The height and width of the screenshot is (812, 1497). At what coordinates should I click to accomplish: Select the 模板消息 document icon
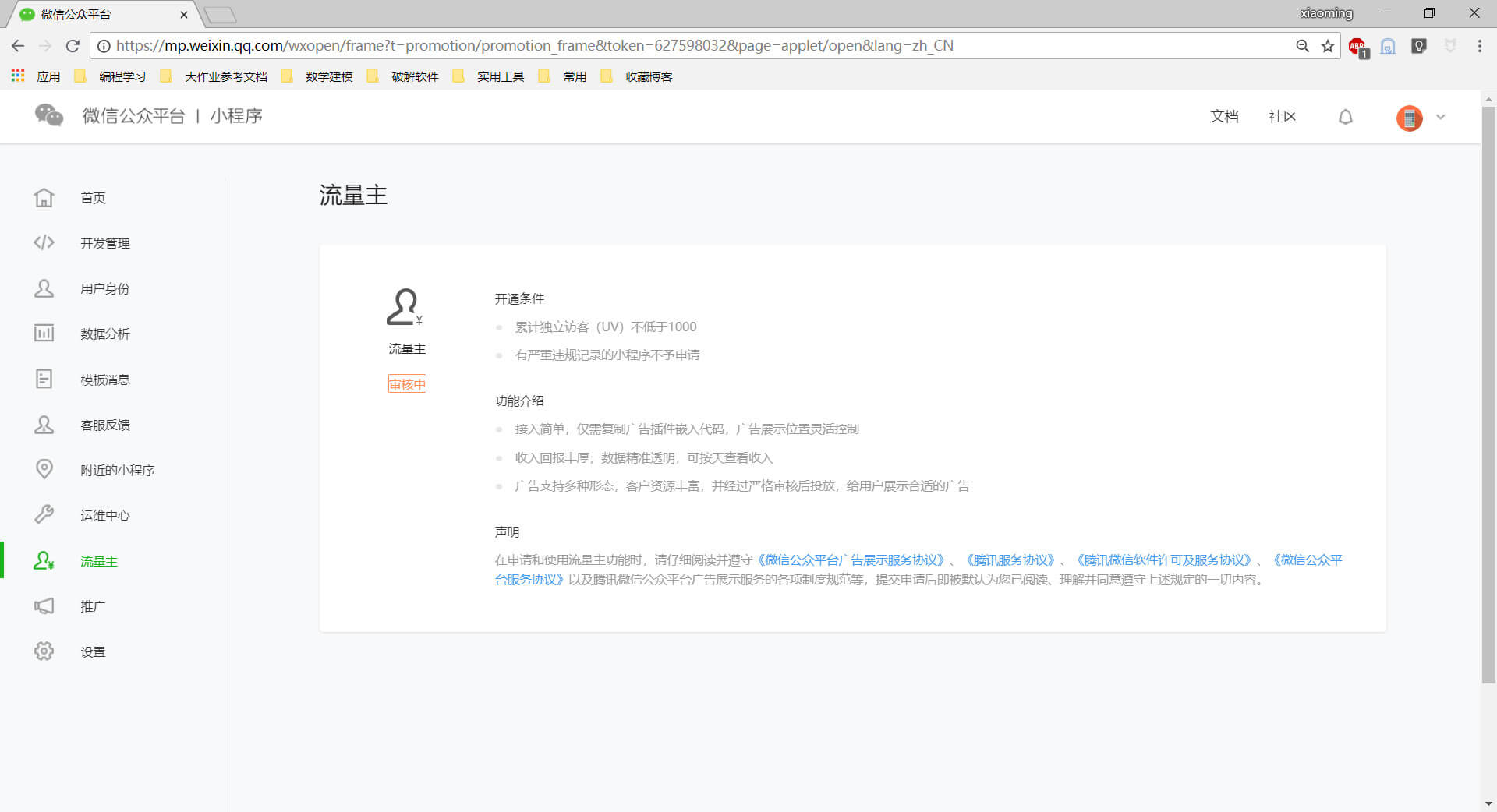[x=44, y=380]
